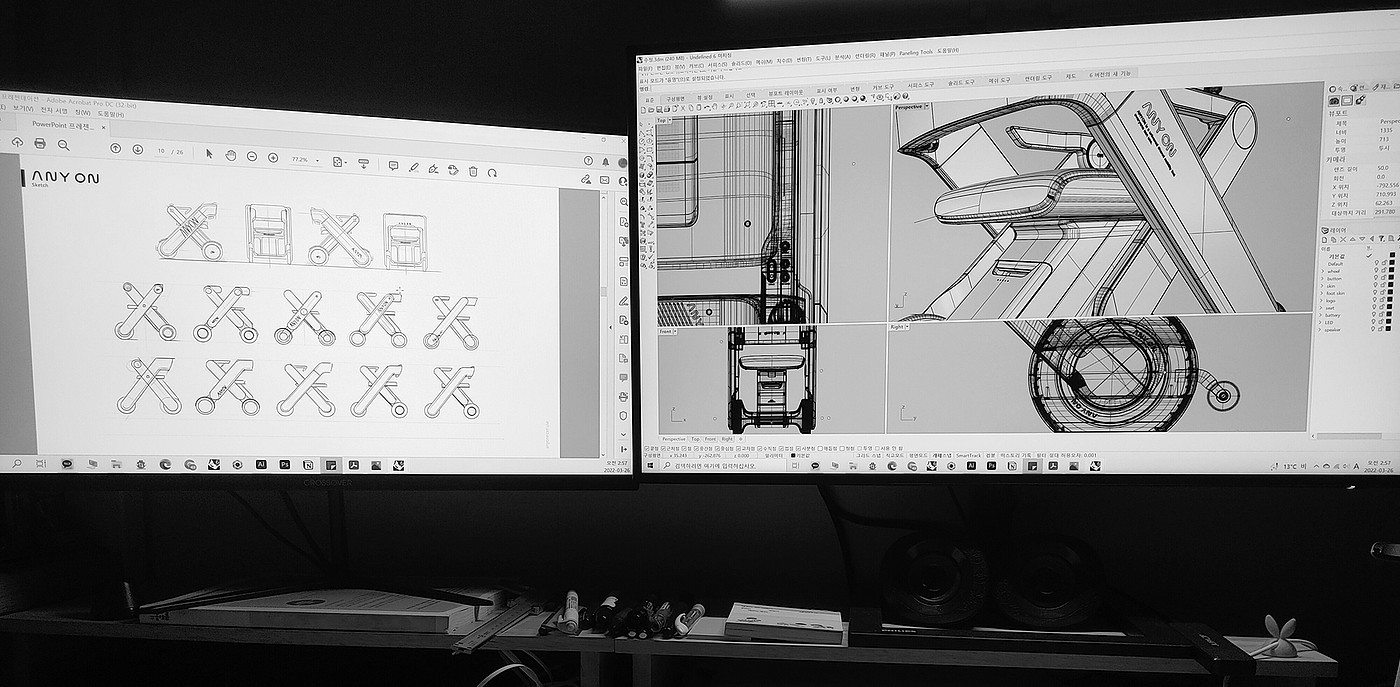The height and width of the screenshot is (687, 1400).
Task: Select the arrow selection tool in Acrobat
Action: coord(209,153)
